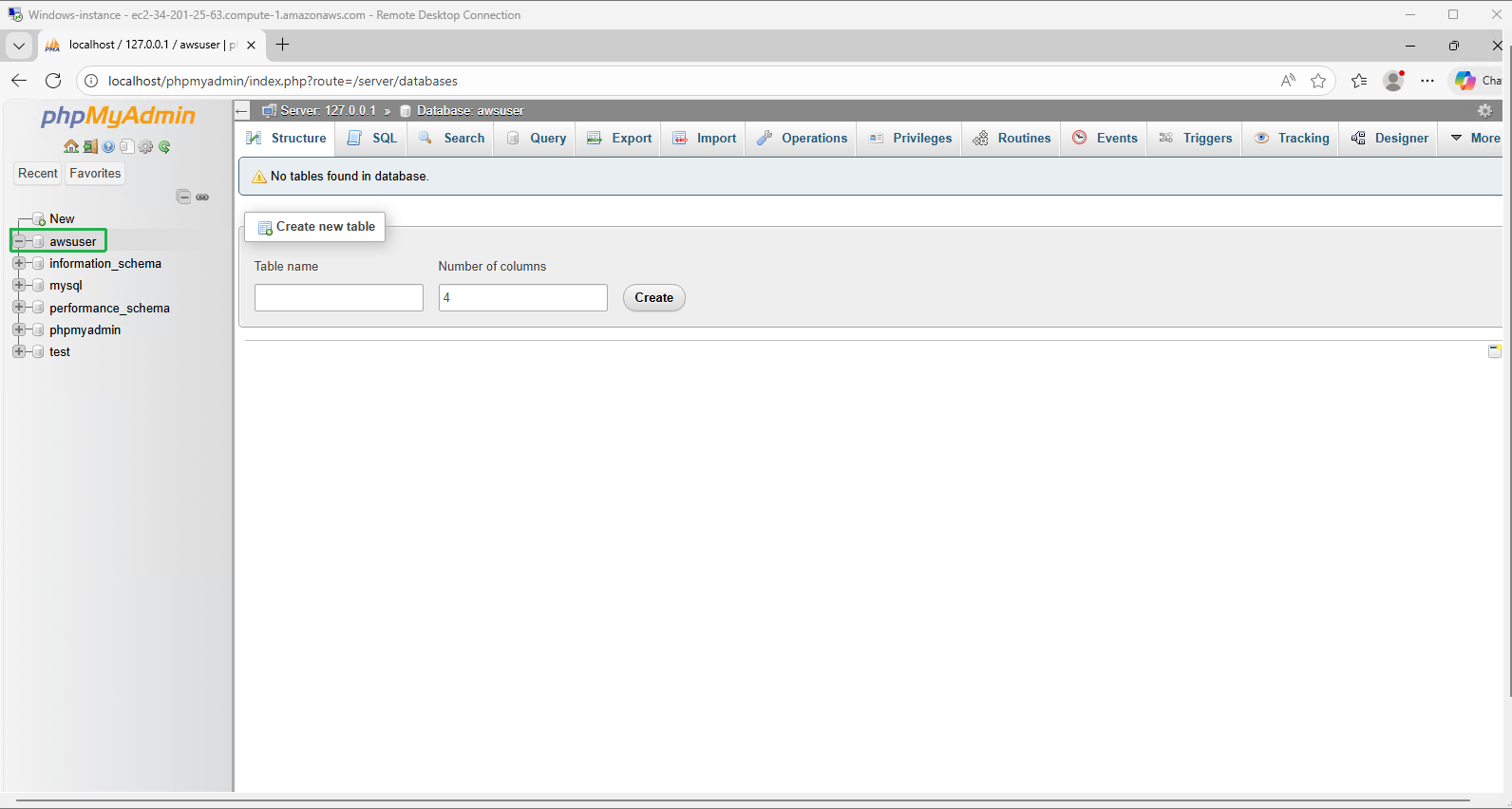Open the Operations tab
This screenshot has width=1512, height=809.
coord(802,138)
